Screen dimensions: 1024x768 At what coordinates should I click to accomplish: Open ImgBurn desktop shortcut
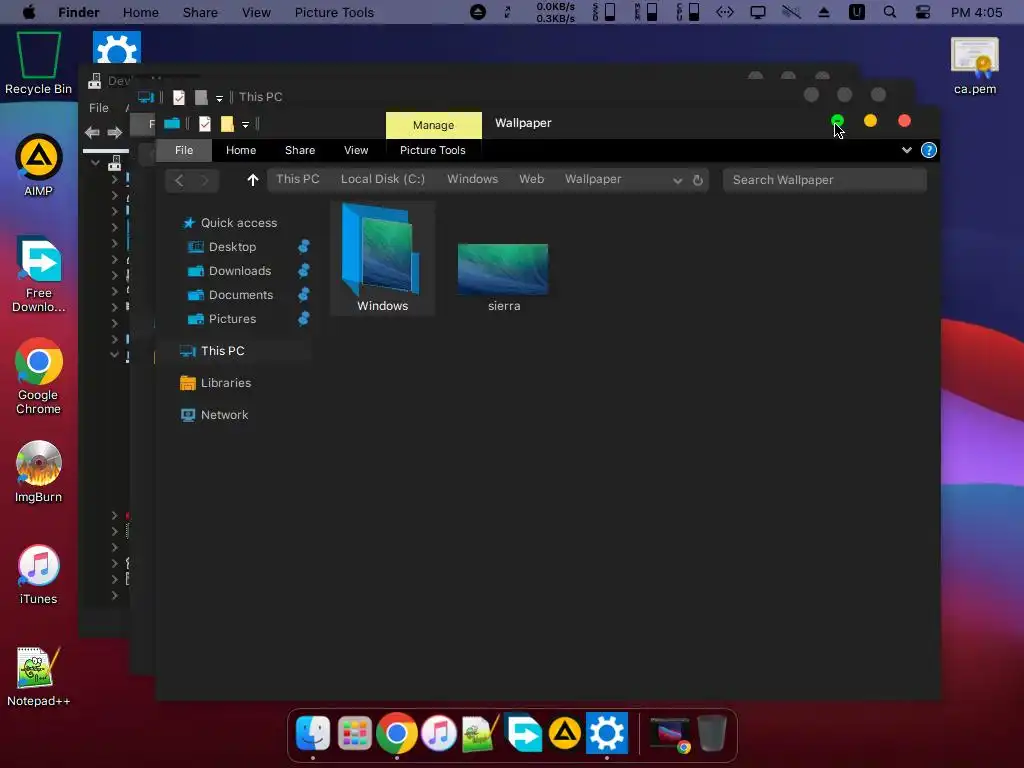pyautogui.click(x=39, y=472)
